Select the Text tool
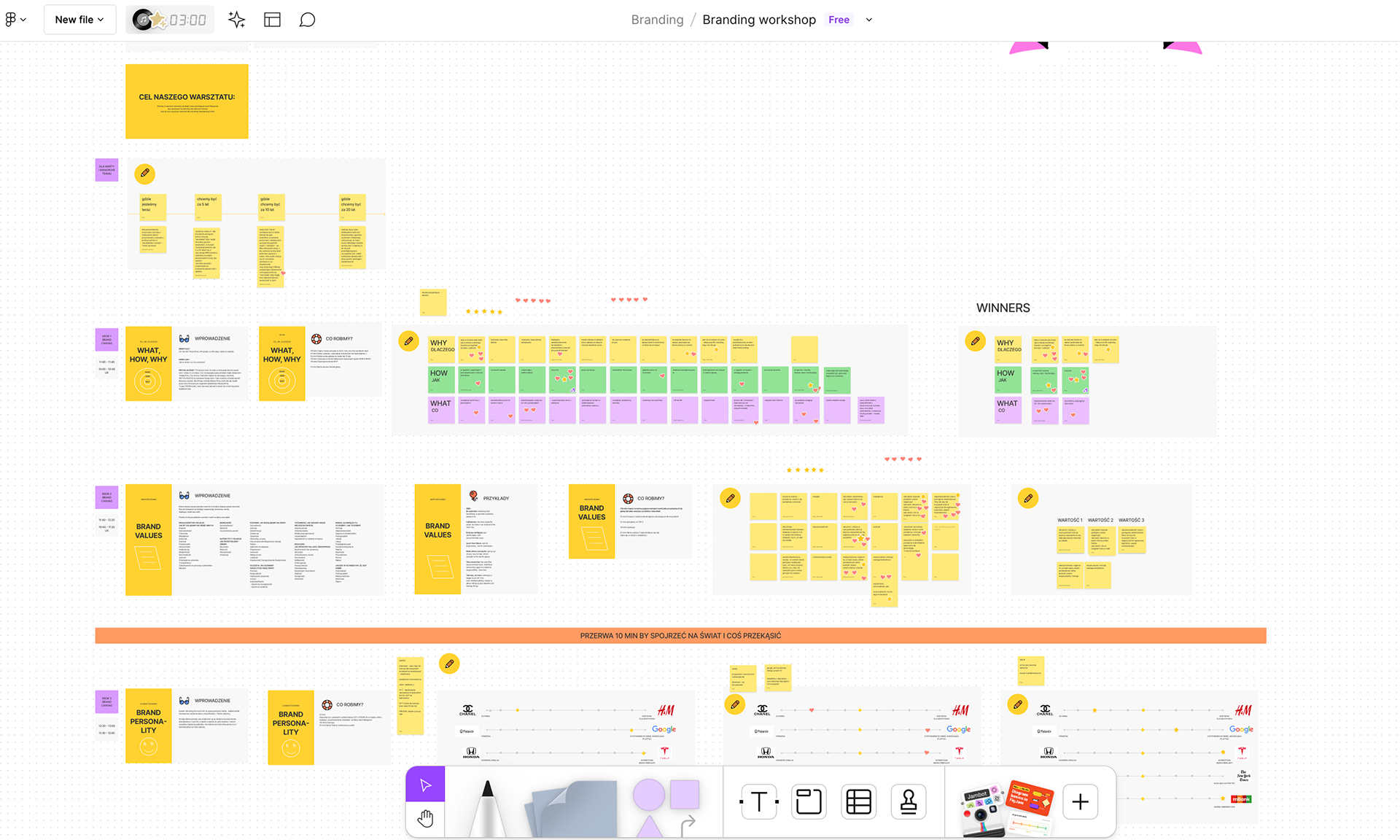The width and height of the screenshot is (1400, 840). pos(758,802)
